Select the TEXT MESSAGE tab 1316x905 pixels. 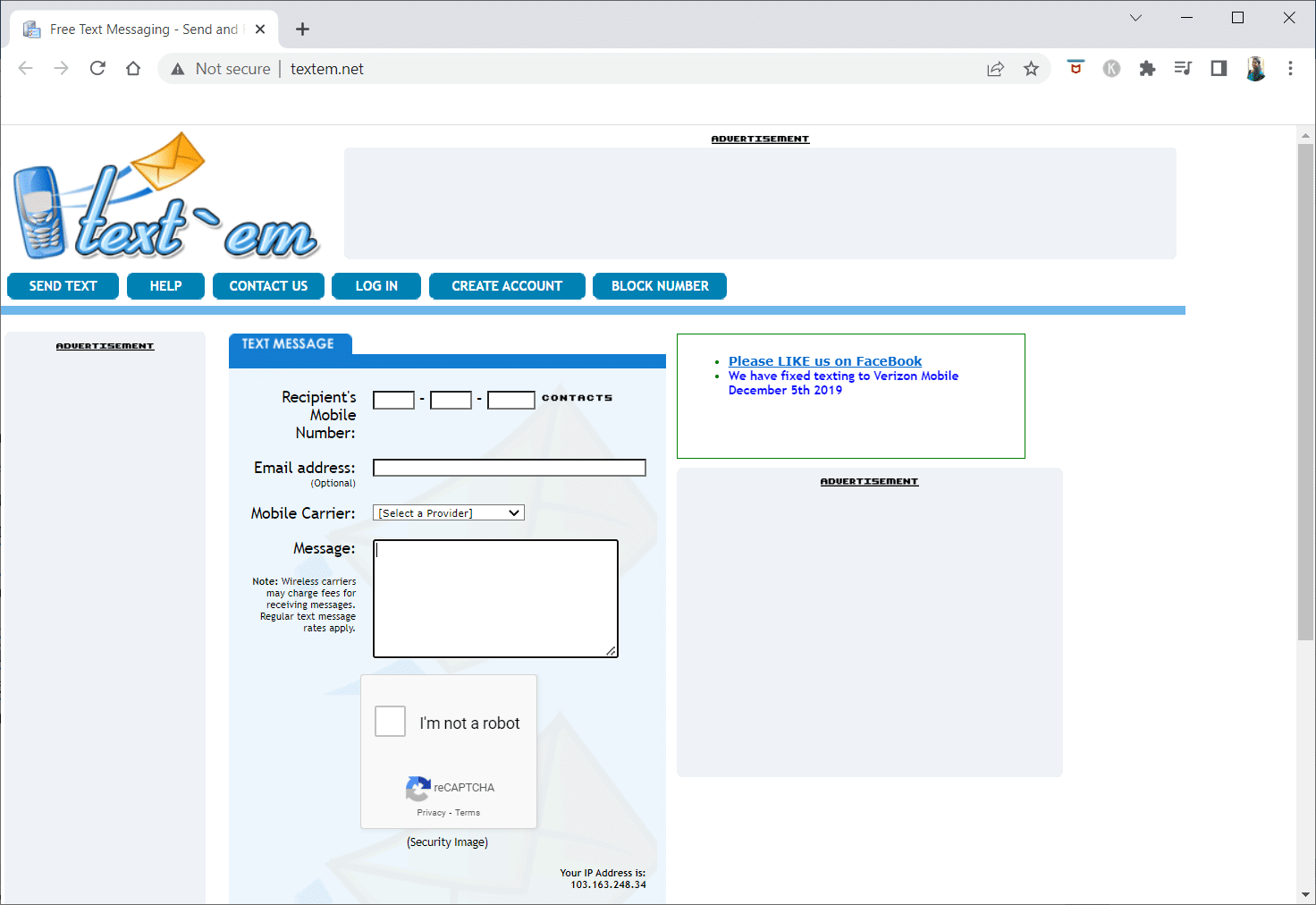290,344
